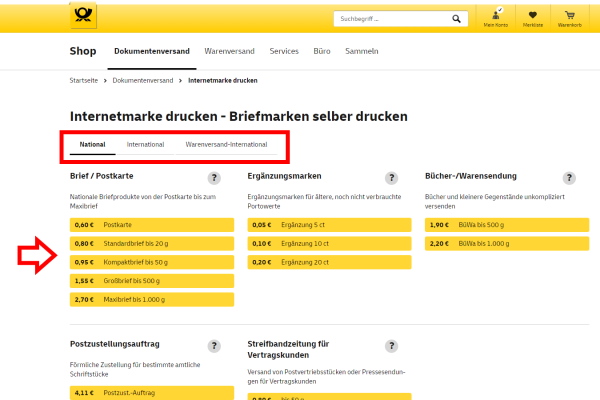600x400 pixels.
Task: Select the 0,60 € Postkarte product
Action: (x=152, y=225)
